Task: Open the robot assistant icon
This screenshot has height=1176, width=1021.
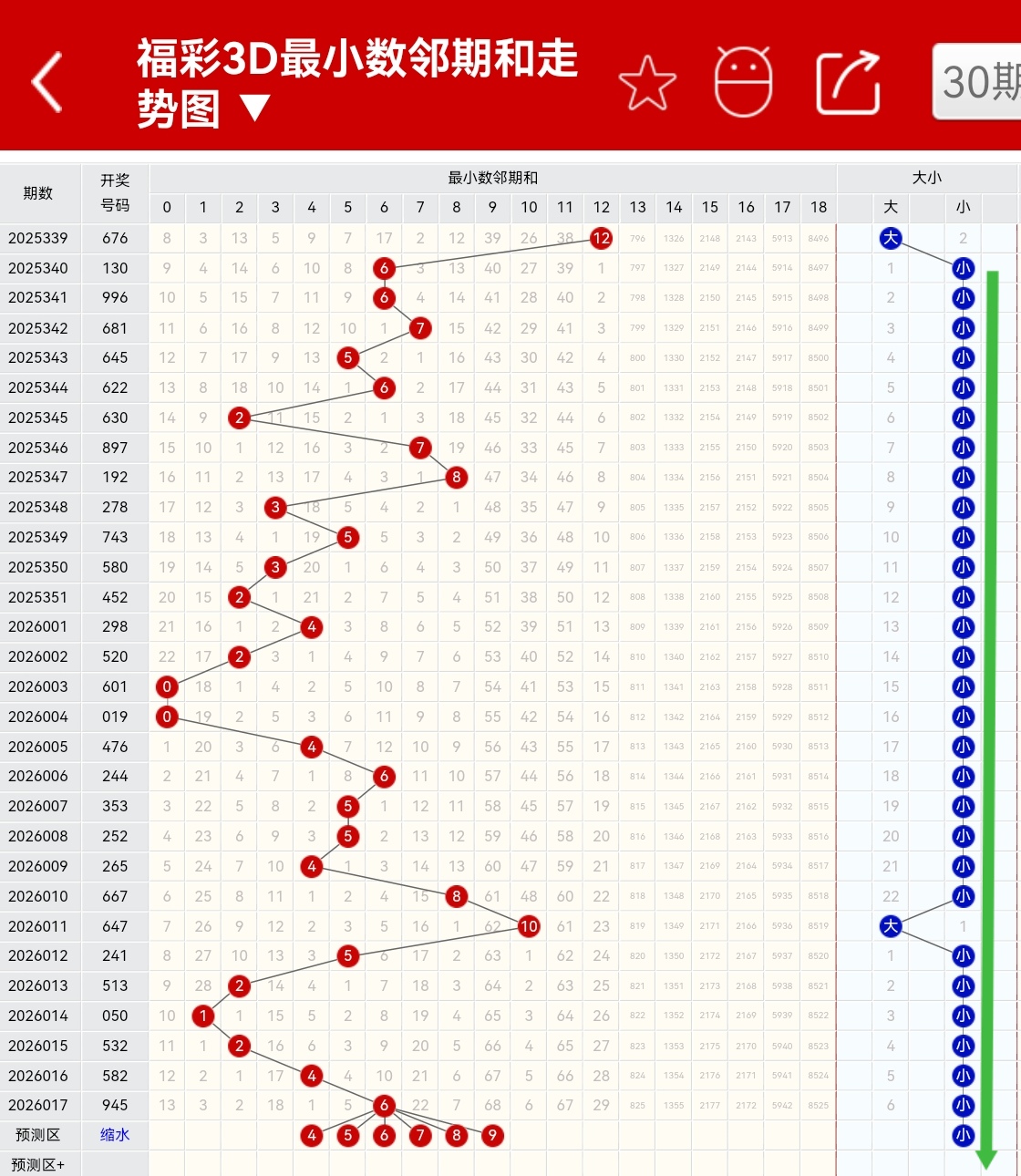Action: pyautogui.click(x=744, y=81)
